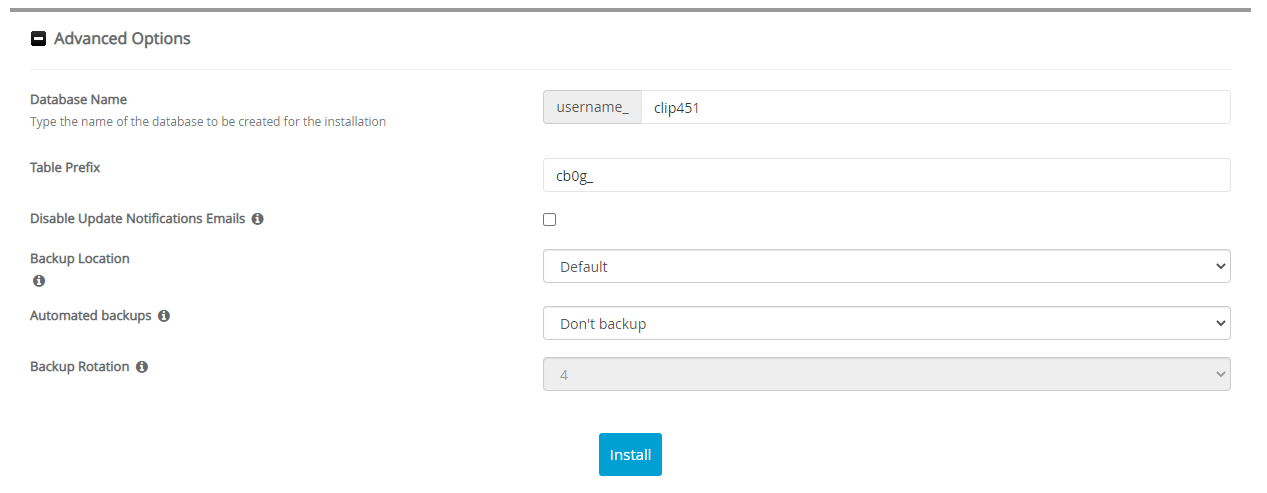Click the Backup Location label text
1267x493 pixels.
click(80, 258)
